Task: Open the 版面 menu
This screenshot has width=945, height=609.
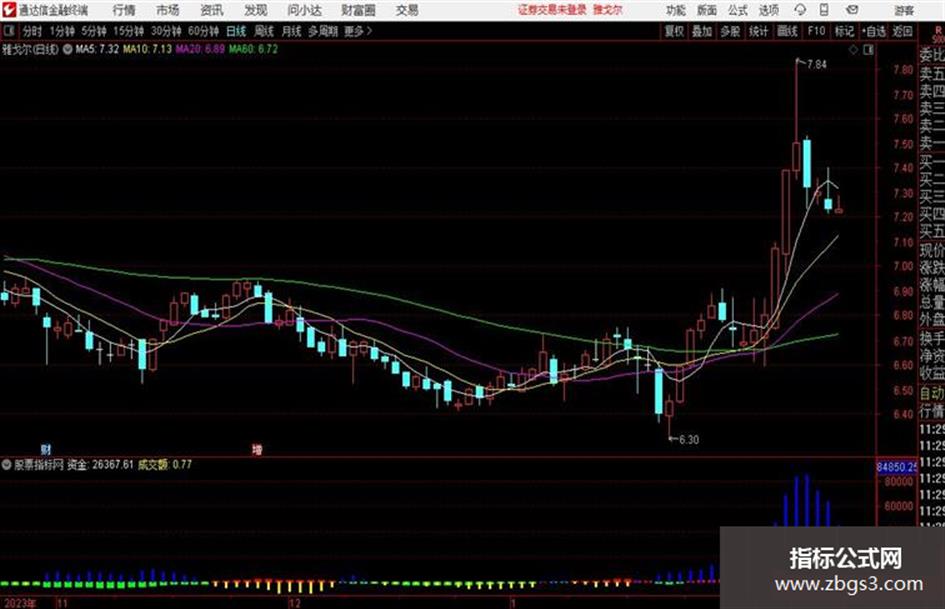Action: click(x=707, y=10)
